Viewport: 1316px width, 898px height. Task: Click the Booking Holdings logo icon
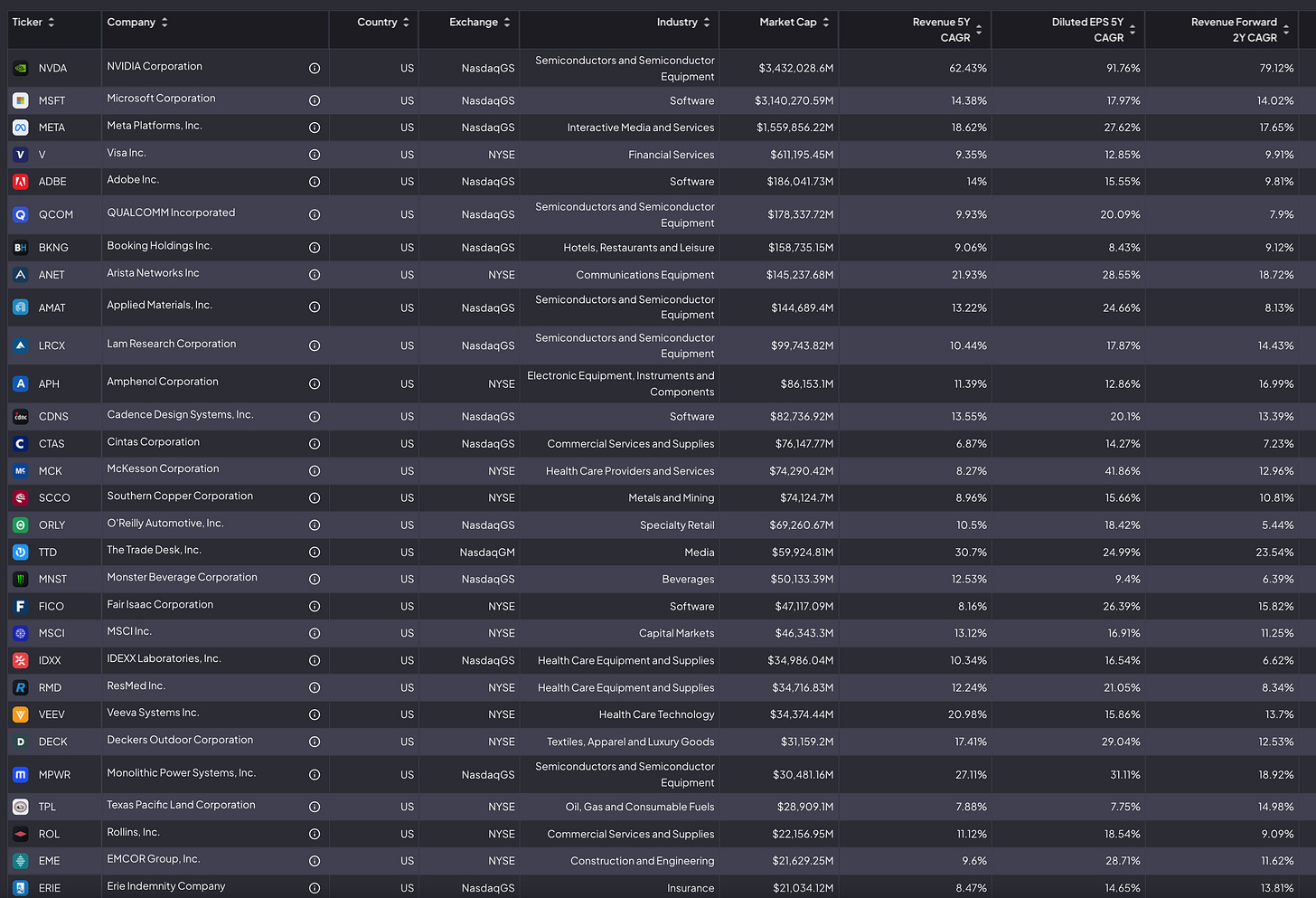[x=21, y=247]
